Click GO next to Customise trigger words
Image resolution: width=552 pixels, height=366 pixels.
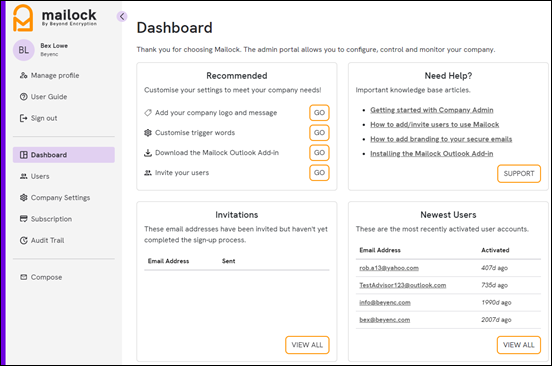[x=319, y=133]
